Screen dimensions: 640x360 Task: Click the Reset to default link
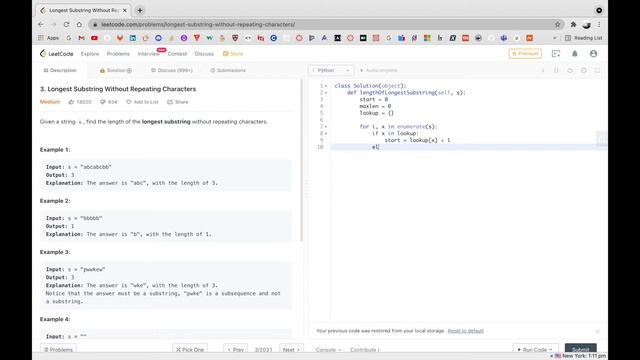pos(465,331)
